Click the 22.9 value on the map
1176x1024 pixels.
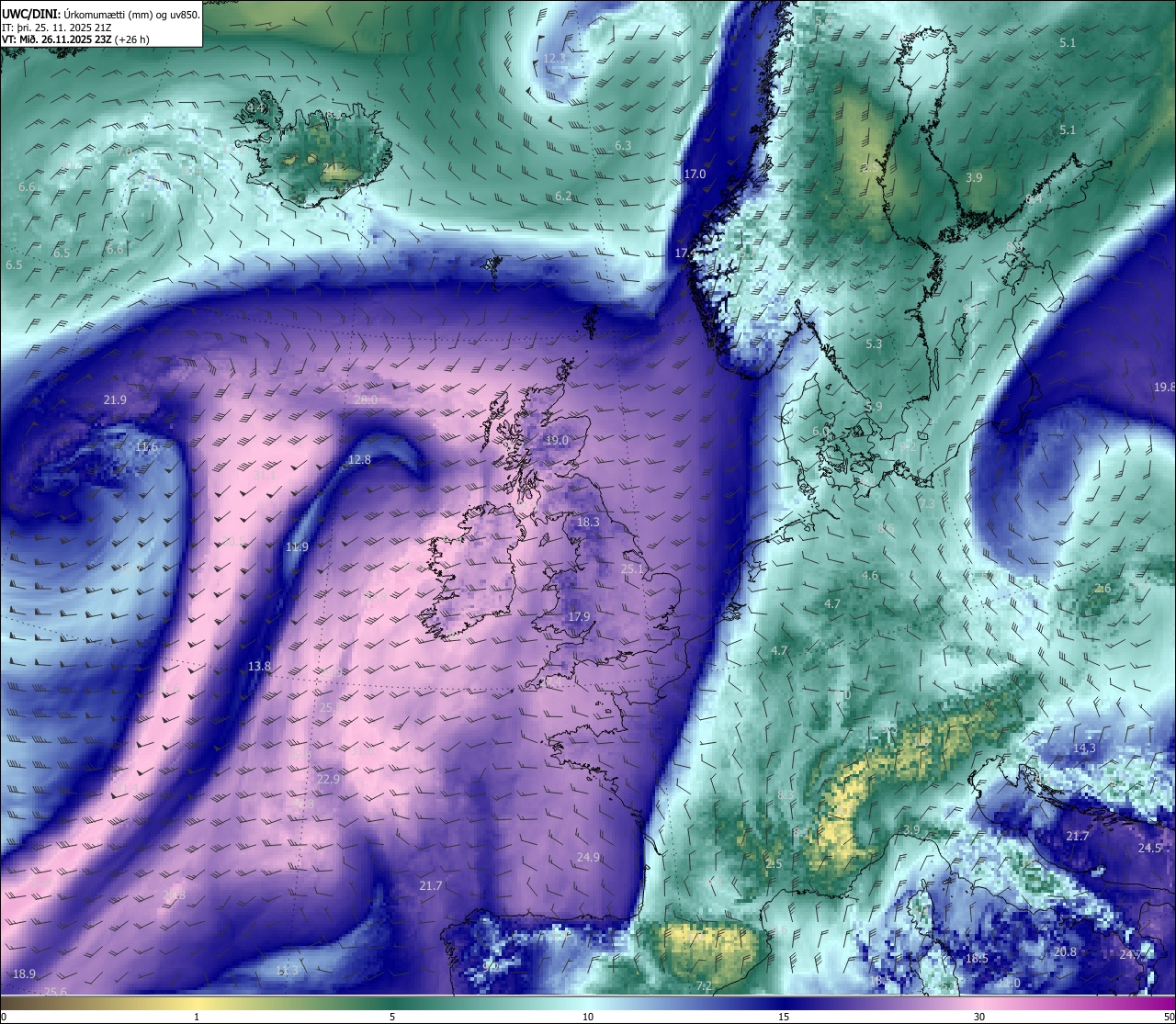coord(328,779)
